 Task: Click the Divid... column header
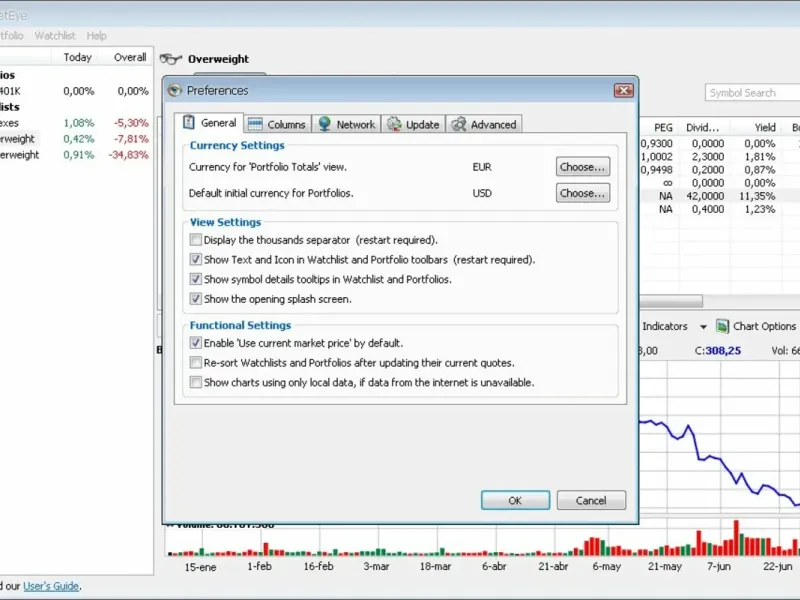703,128
